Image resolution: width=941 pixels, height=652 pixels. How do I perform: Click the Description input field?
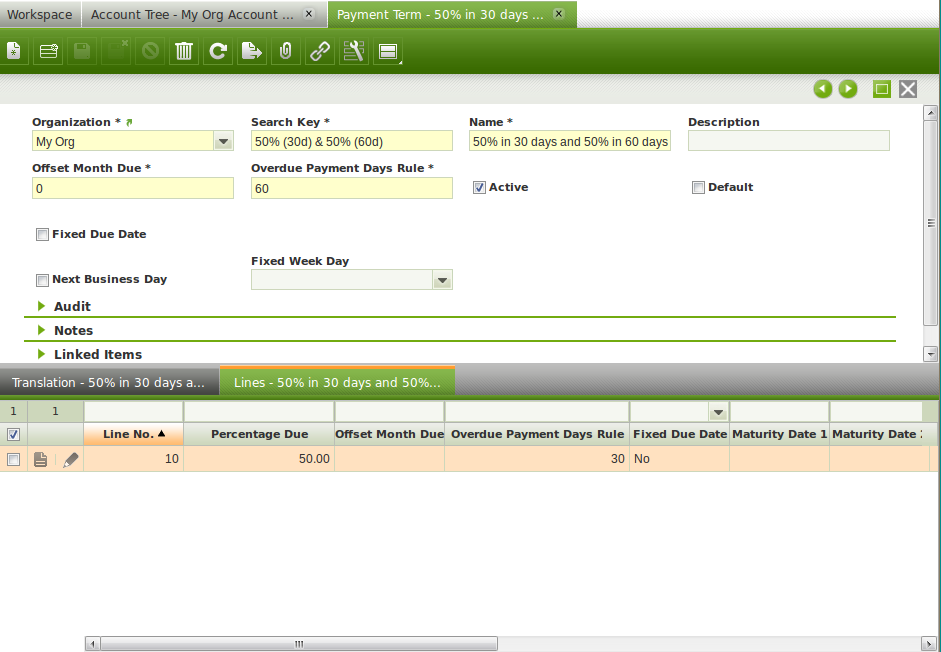coord(788,142)
